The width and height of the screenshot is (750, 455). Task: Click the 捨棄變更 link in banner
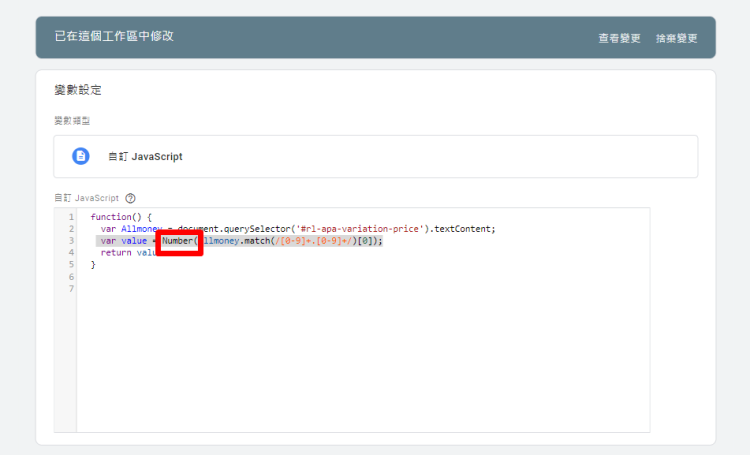(x=676, y=38)
